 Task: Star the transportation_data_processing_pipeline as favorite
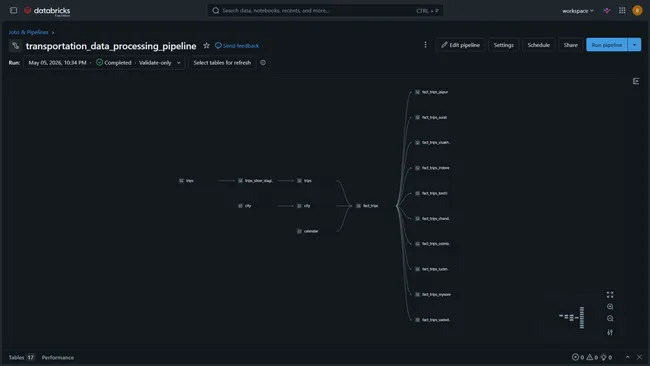206,46
